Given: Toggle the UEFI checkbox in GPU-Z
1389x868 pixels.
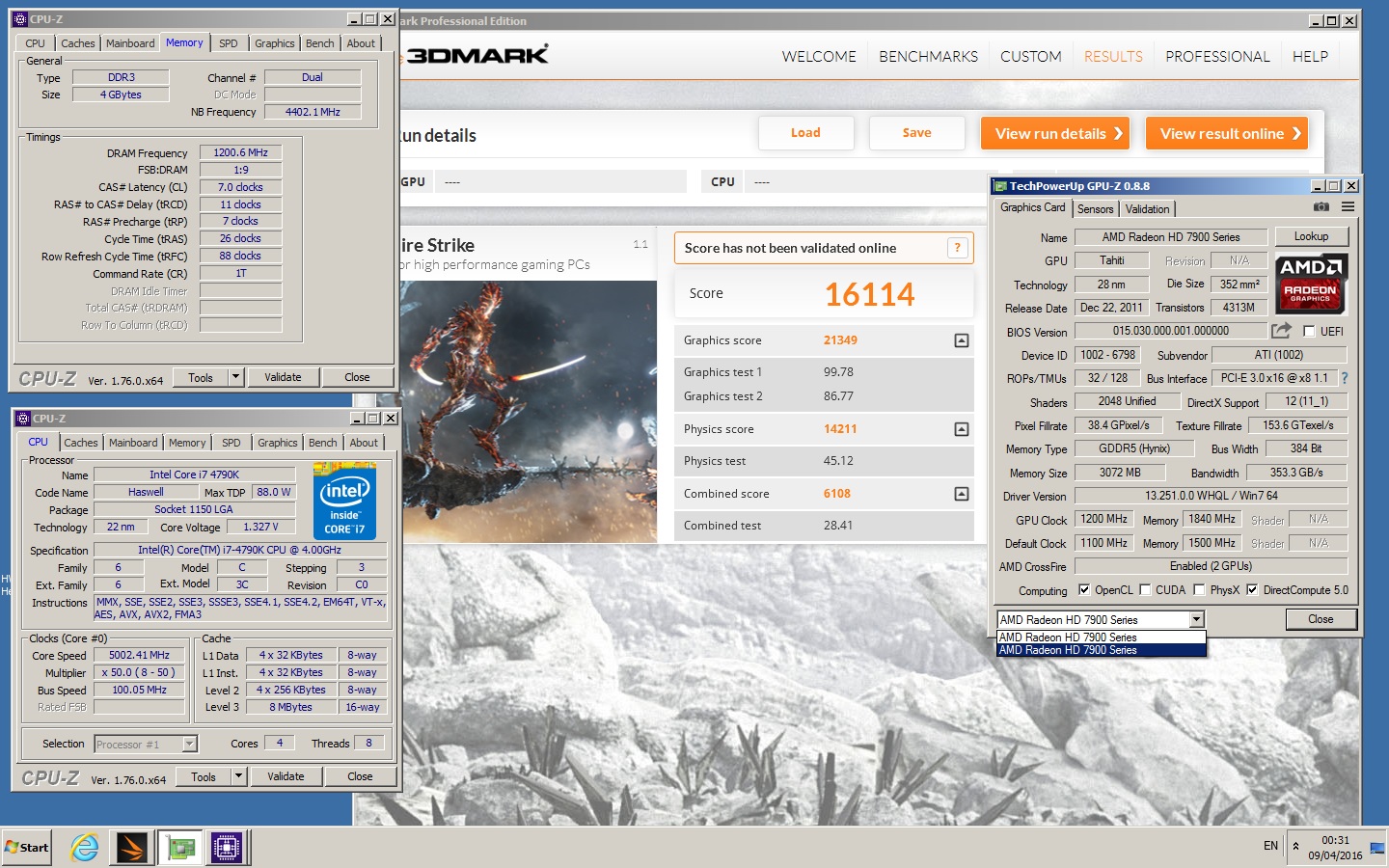Looking at the screenshot, I should pyautogui.click(x=1309, y=331).
